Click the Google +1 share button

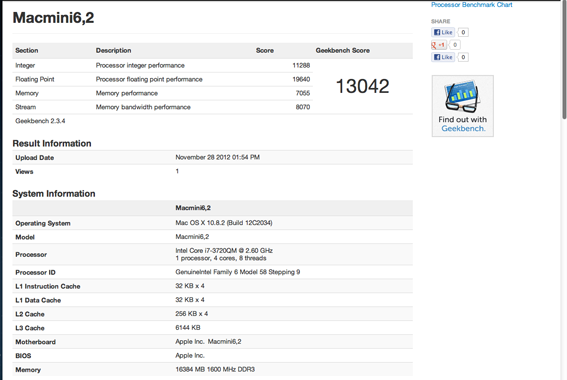click(x=438, y=45)
